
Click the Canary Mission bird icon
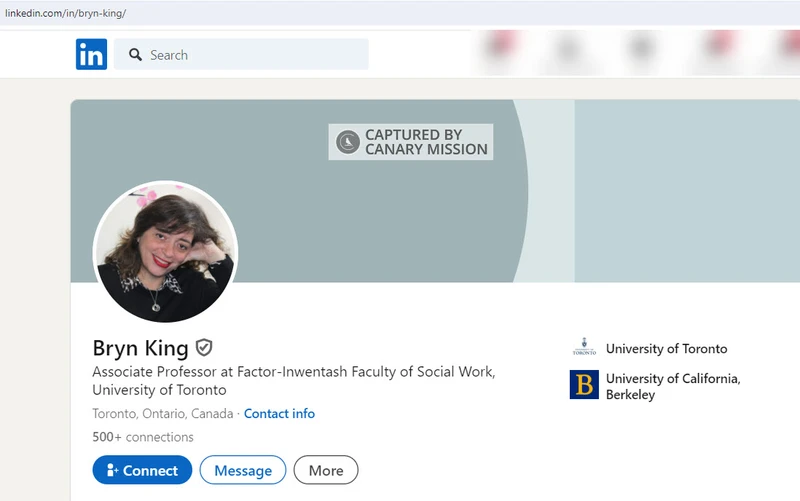[347, 142]
